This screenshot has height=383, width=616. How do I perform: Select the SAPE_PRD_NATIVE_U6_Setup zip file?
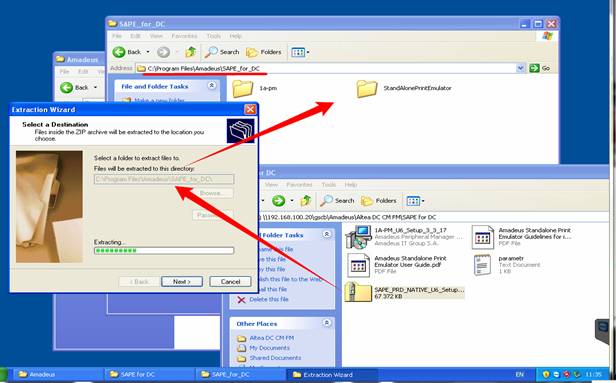405,293
